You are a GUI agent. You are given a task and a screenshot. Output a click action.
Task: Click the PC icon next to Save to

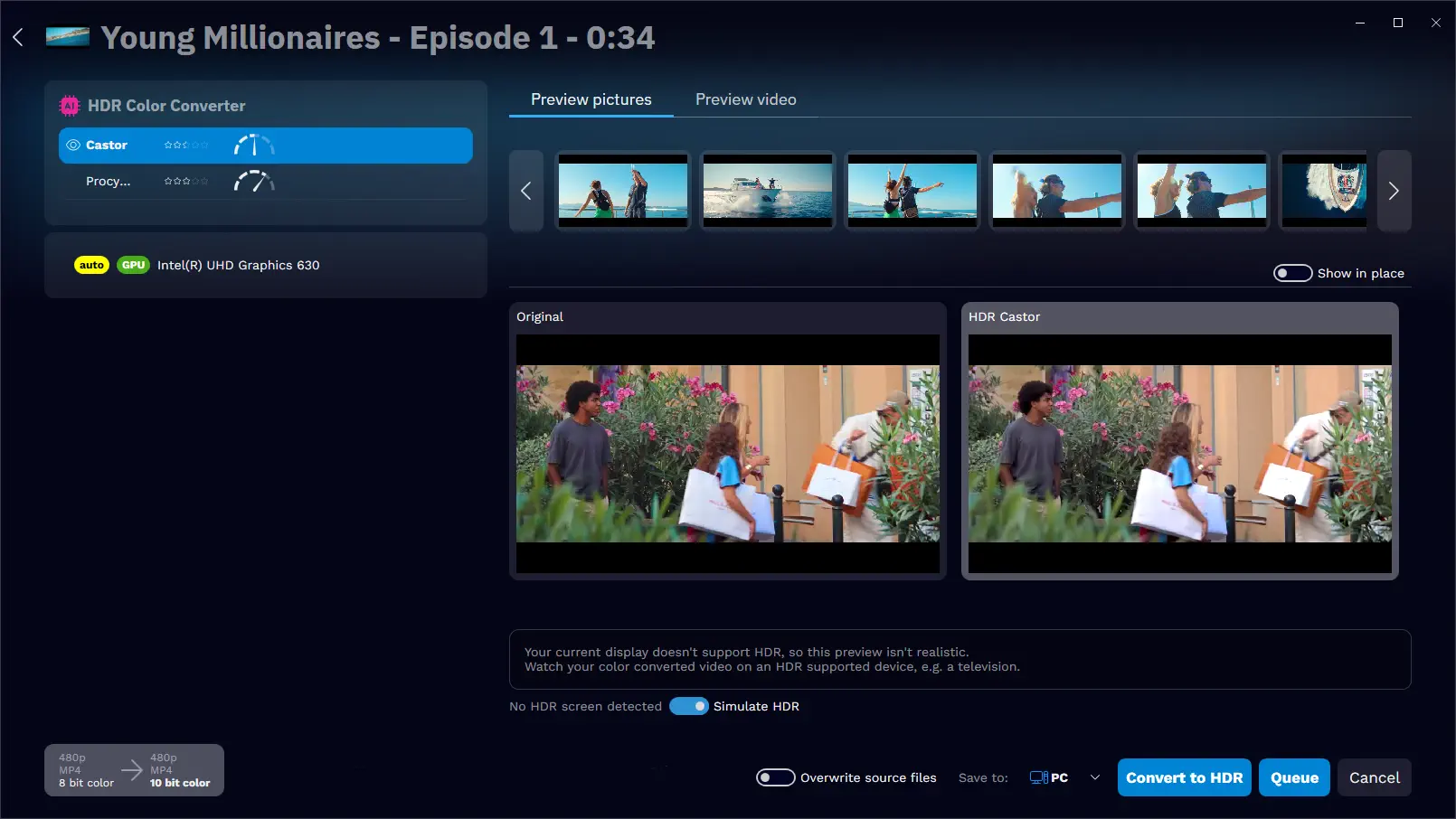click(x=1038, y=777)
